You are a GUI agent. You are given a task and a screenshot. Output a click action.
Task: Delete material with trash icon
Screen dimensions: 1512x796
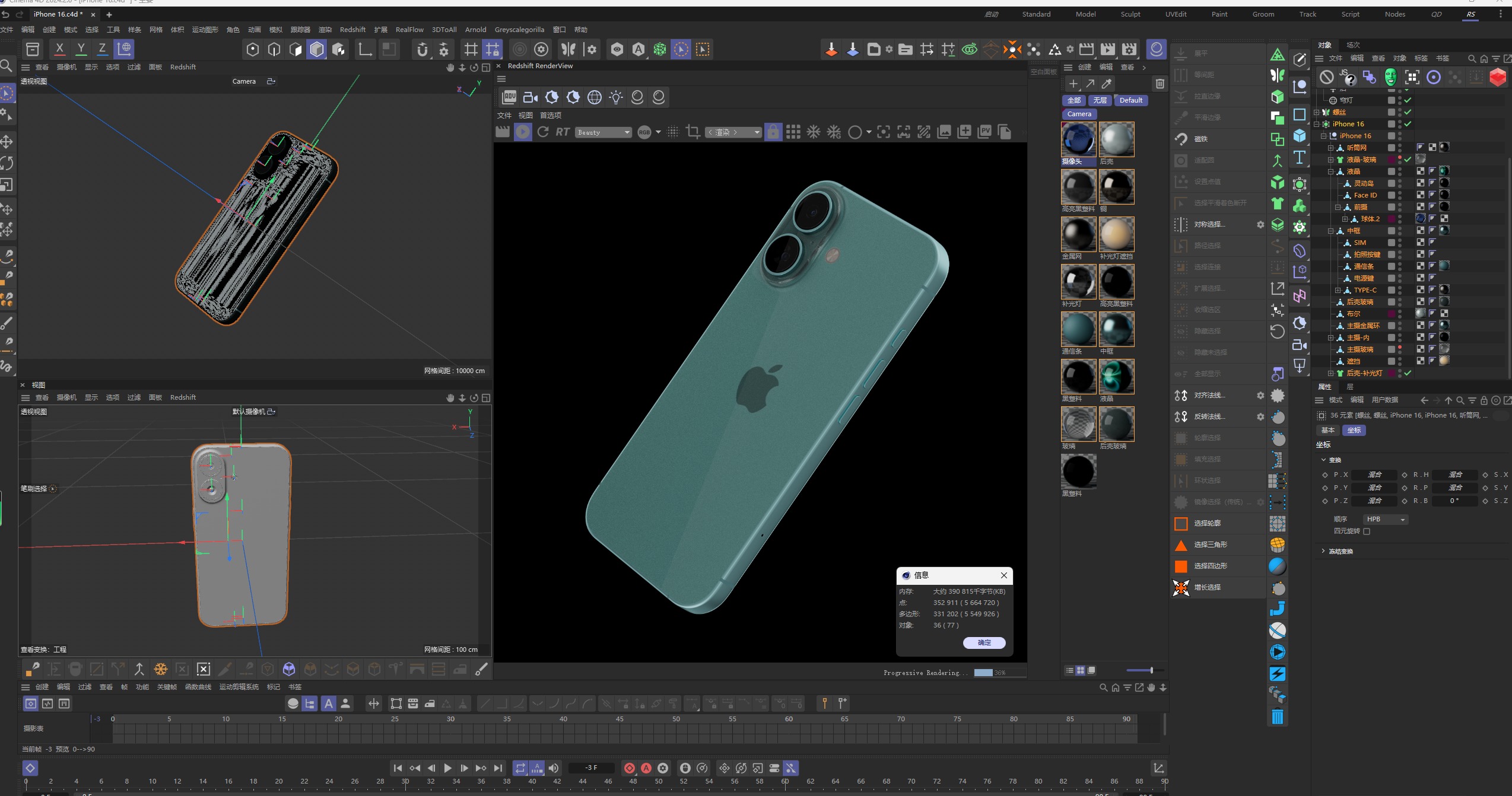[1160, 84]
